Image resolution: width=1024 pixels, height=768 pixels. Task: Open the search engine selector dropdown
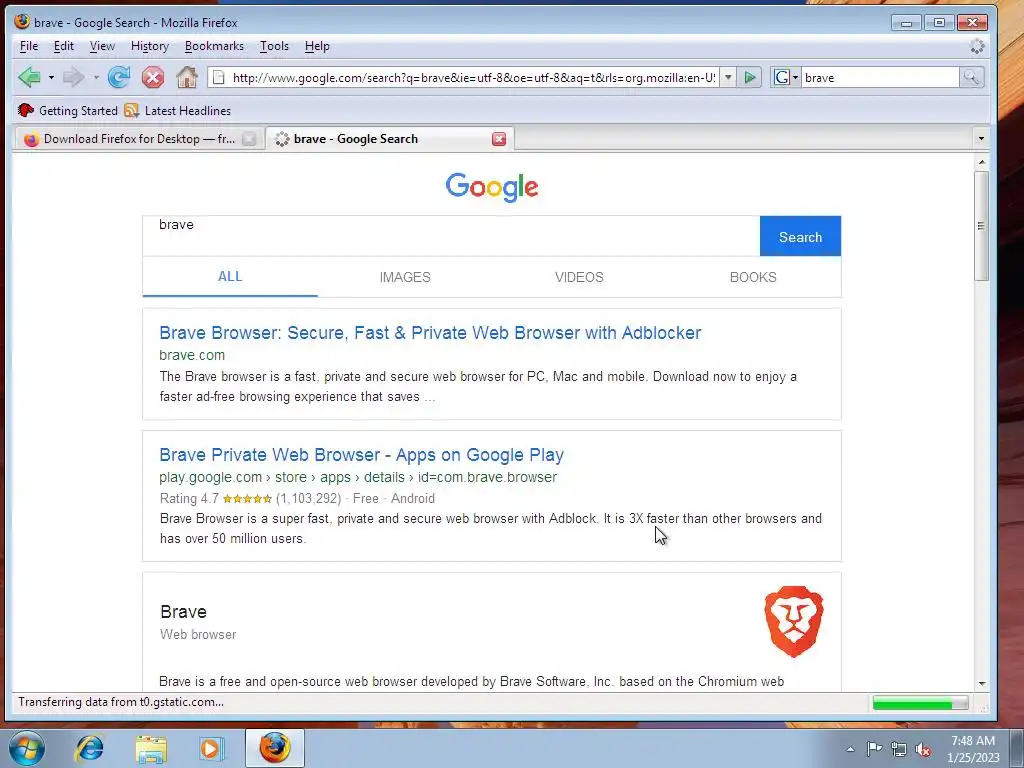pos(786,78)
